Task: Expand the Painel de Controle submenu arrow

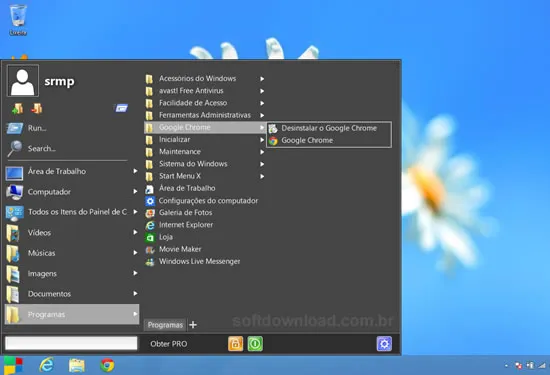Action: click(135, 212)
